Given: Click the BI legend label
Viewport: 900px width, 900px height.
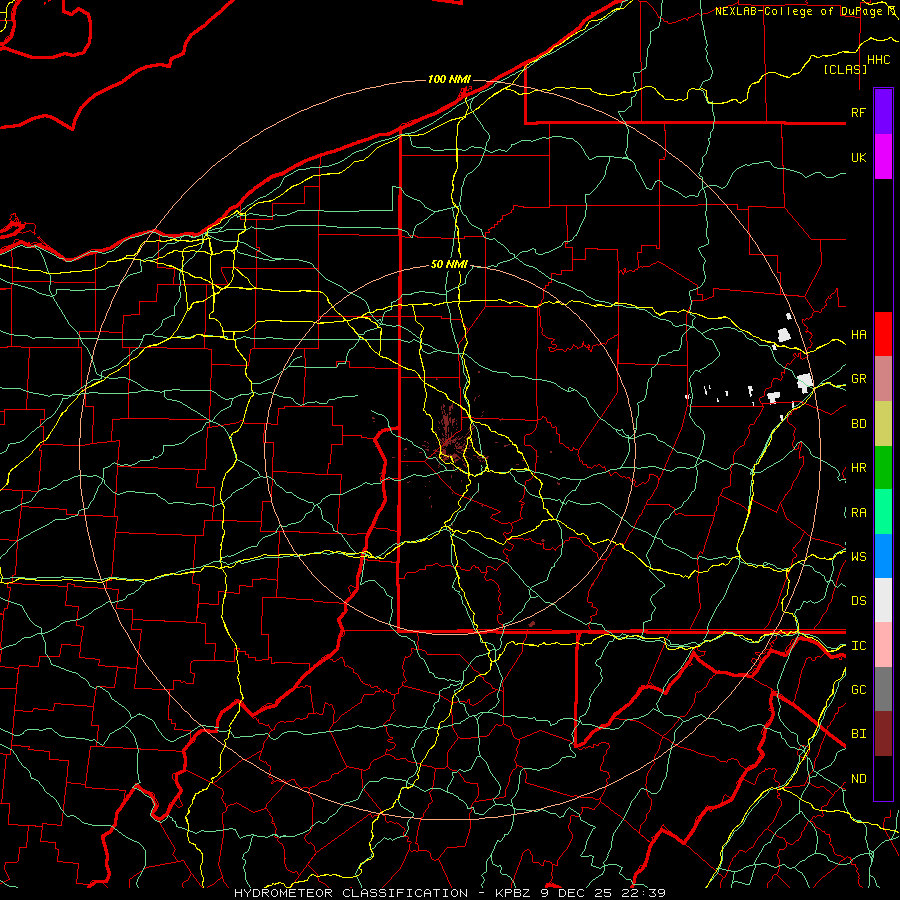Looking at the screenshot, I should tap(858, 734).
